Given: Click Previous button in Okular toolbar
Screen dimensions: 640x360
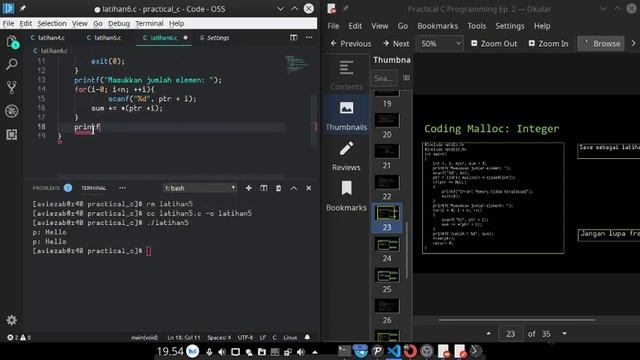Looking at the screenshot, I should point(351,43).
